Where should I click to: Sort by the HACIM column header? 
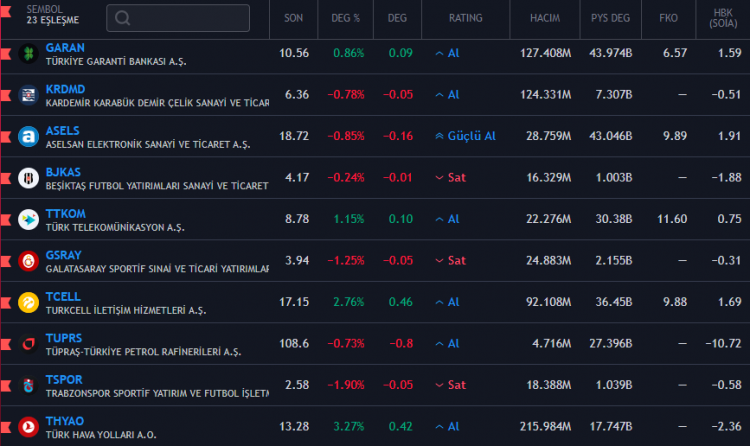(x=545, y=18)
